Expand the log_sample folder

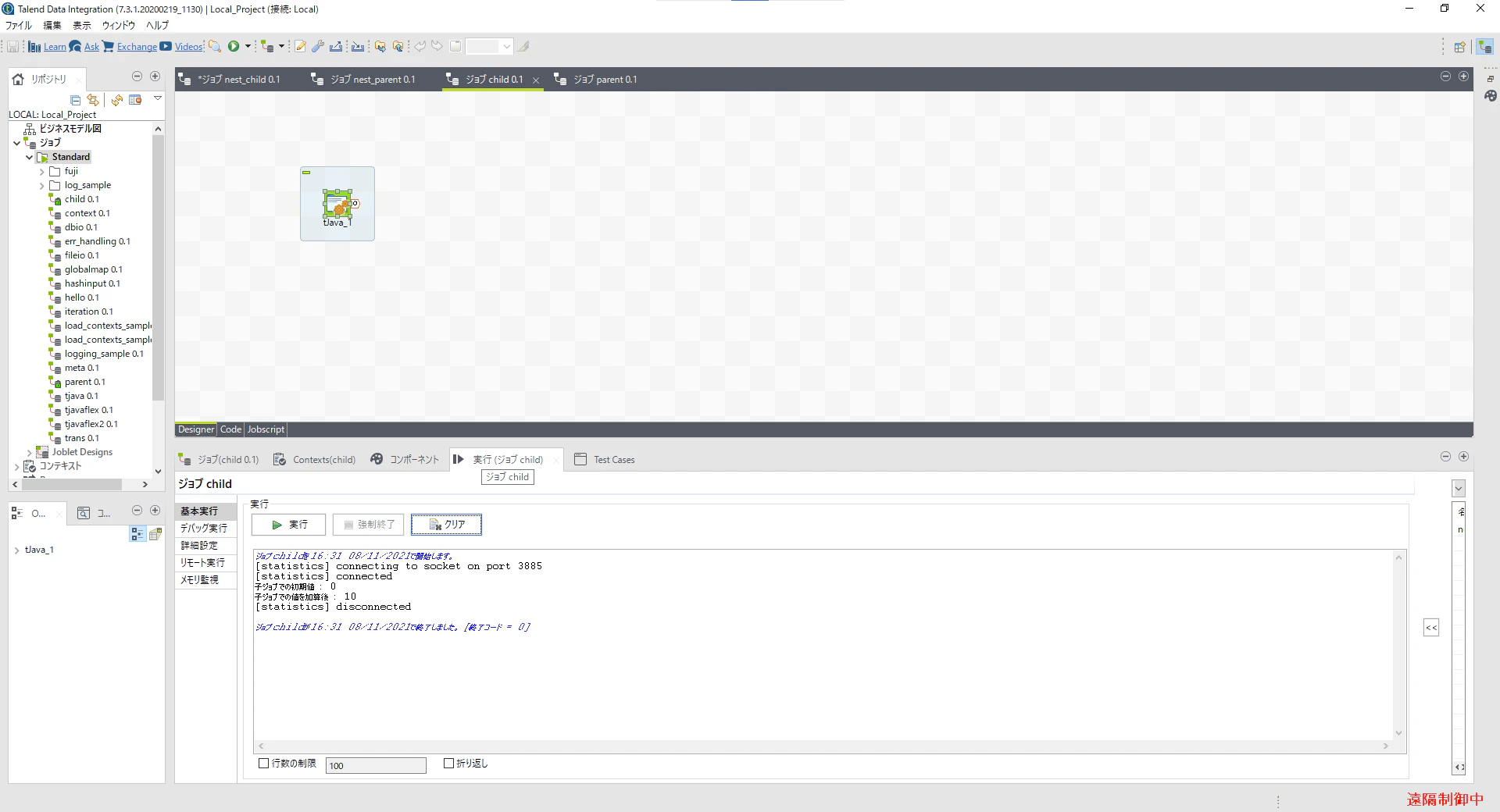click(42, 186)
